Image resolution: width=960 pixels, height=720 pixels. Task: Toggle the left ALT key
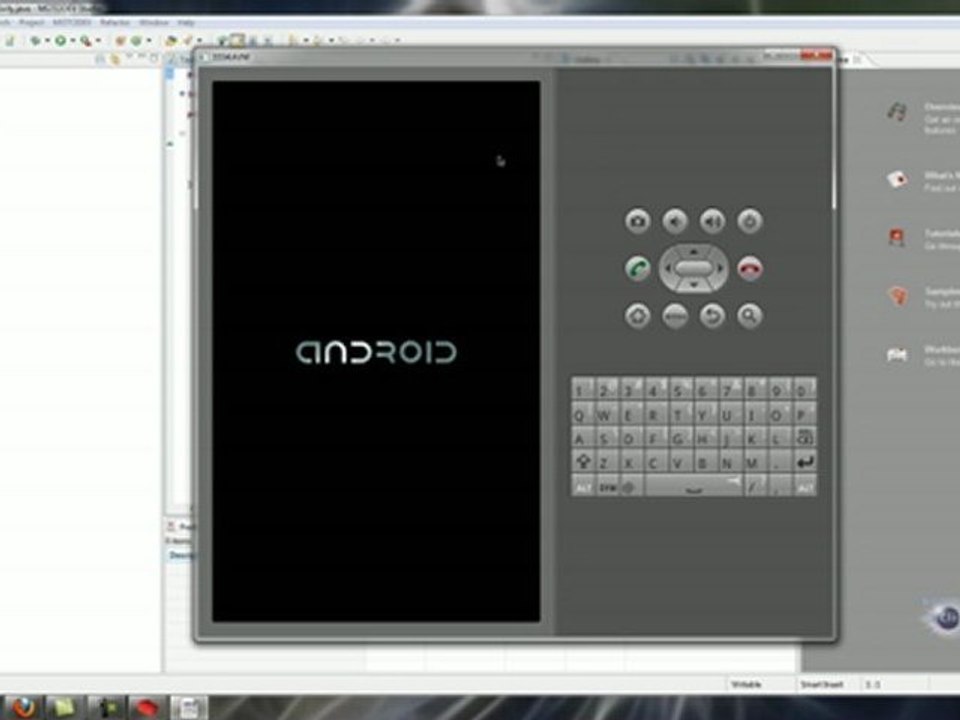583,486
